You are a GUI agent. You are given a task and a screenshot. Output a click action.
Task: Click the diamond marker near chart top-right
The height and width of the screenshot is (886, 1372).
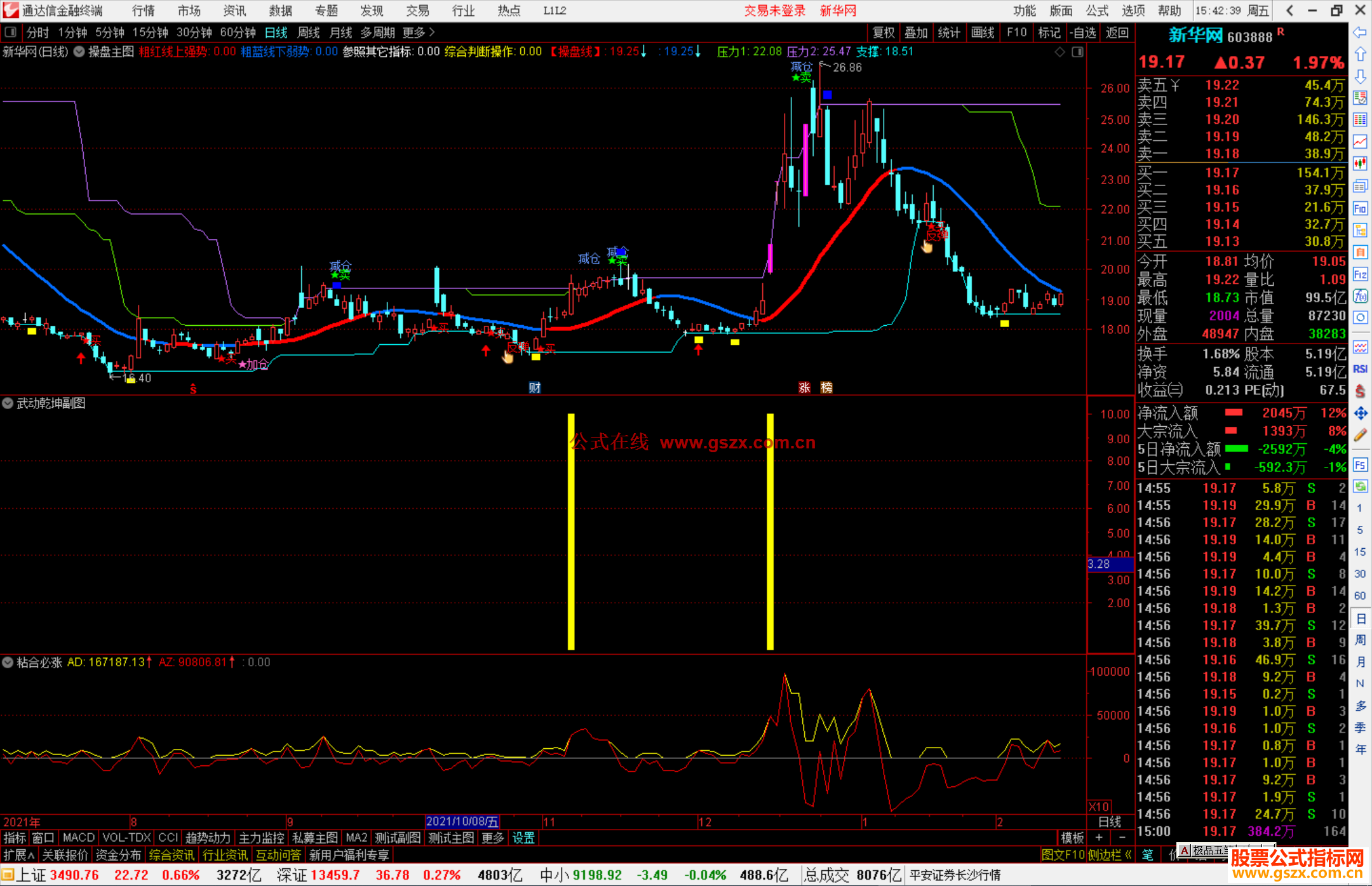click(x=1059, y=52)
